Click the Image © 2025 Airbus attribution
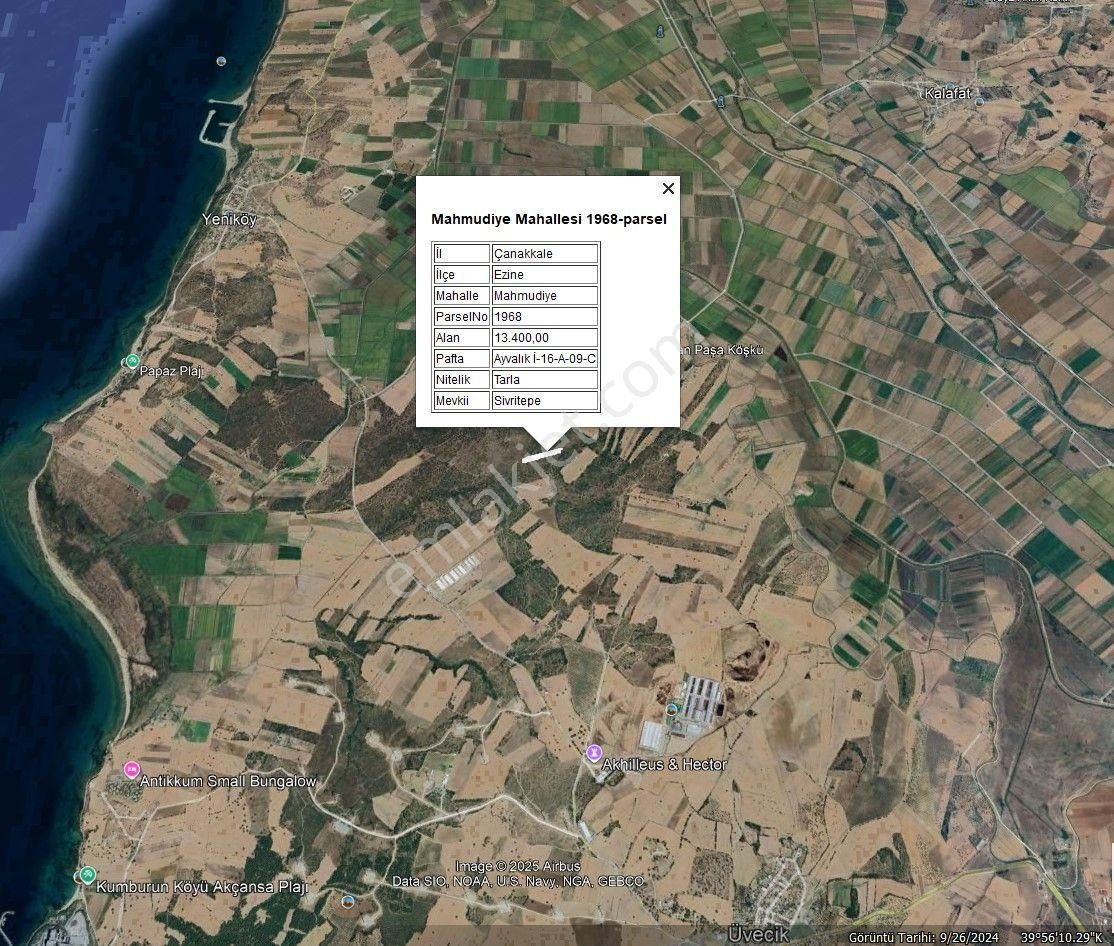 (517, 866)
